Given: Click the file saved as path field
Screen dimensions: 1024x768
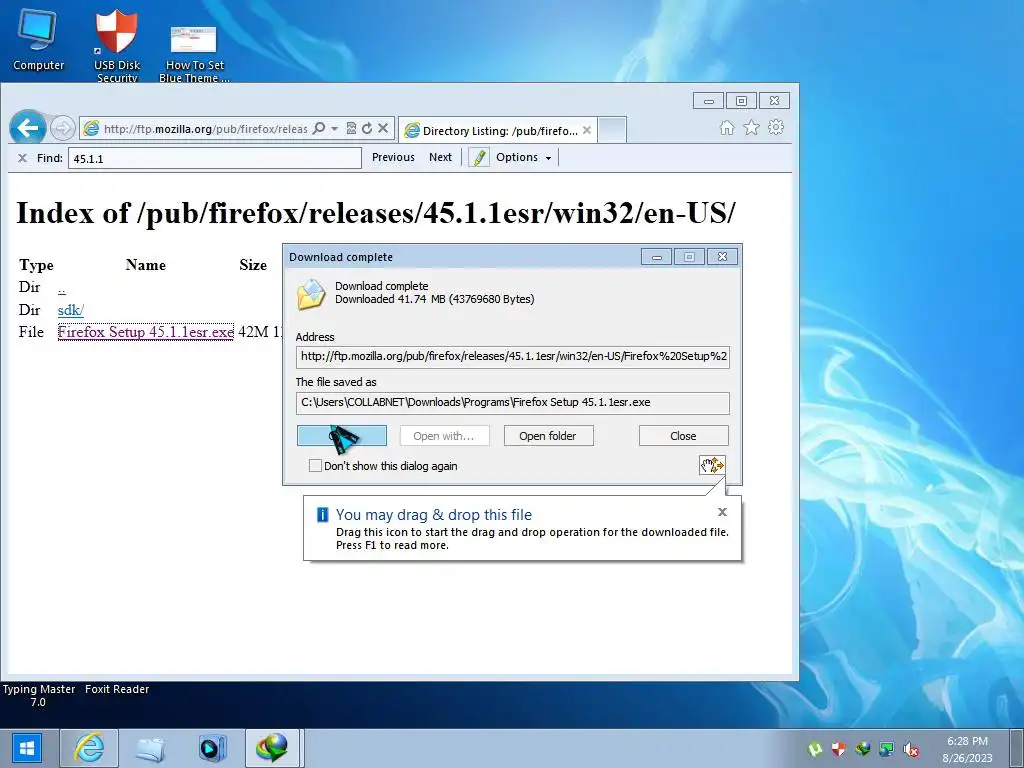Looking at the screenshot, I should coord(513,403).
